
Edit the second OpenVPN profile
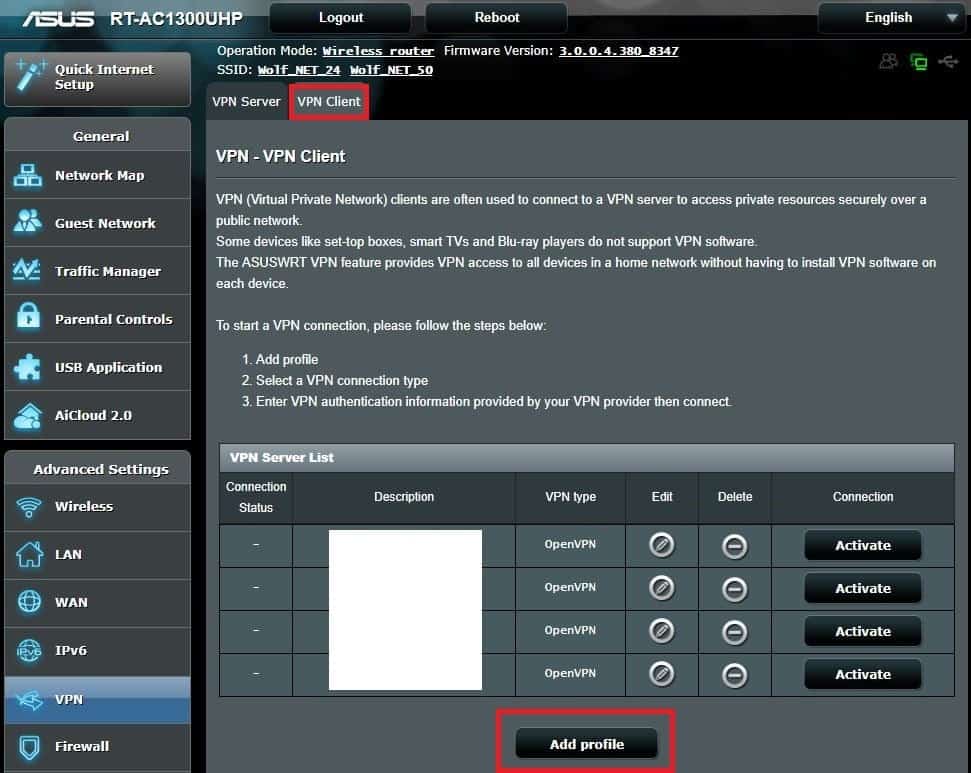click(x=661, y=588)
